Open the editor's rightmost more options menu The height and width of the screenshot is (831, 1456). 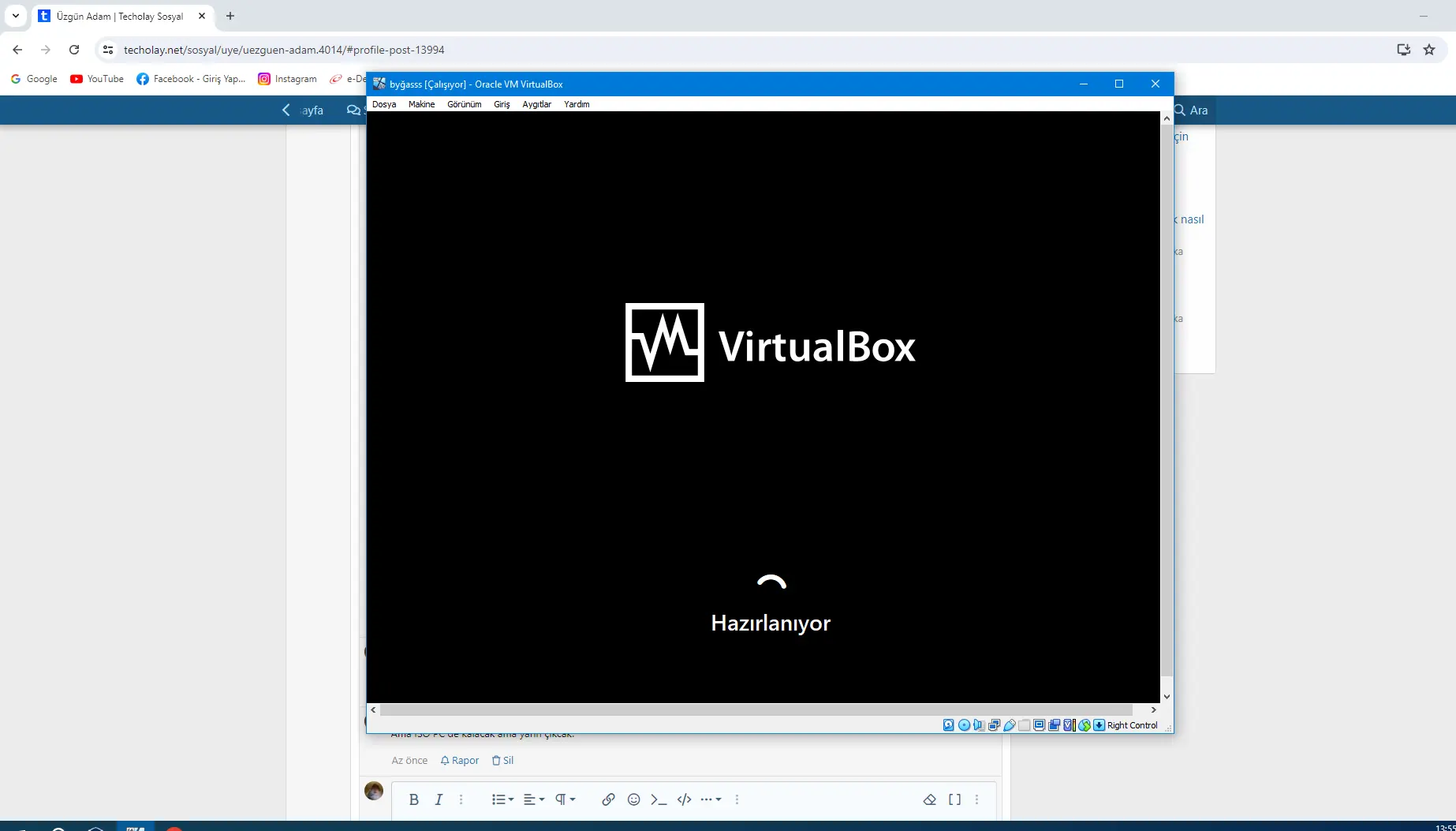(976, 799)
